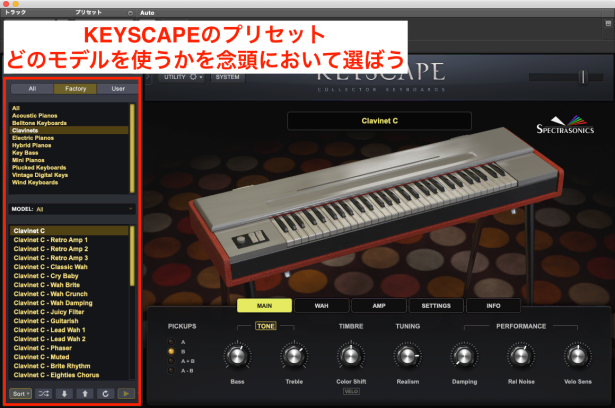This screenshot has height=408, width=615.
Task: Open the UTILITY gear menu
Action: (183, 77)
